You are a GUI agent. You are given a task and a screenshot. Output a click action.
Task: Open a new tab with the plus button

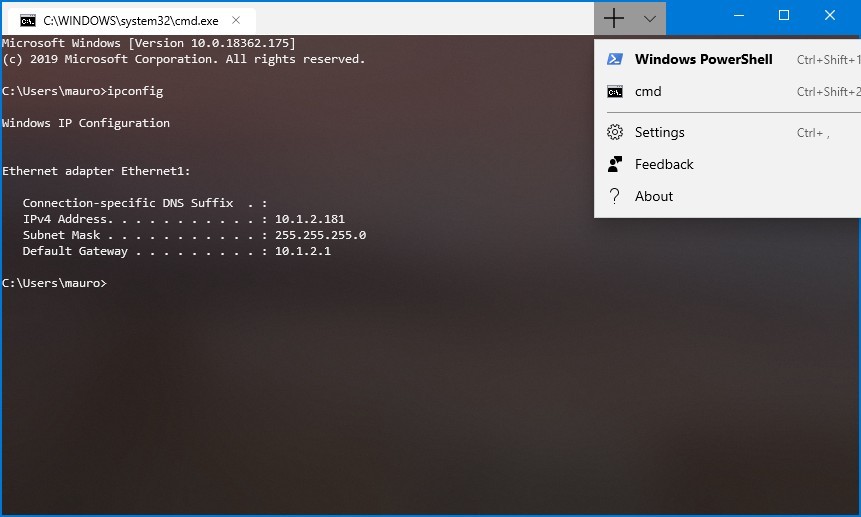coord(614,19)
